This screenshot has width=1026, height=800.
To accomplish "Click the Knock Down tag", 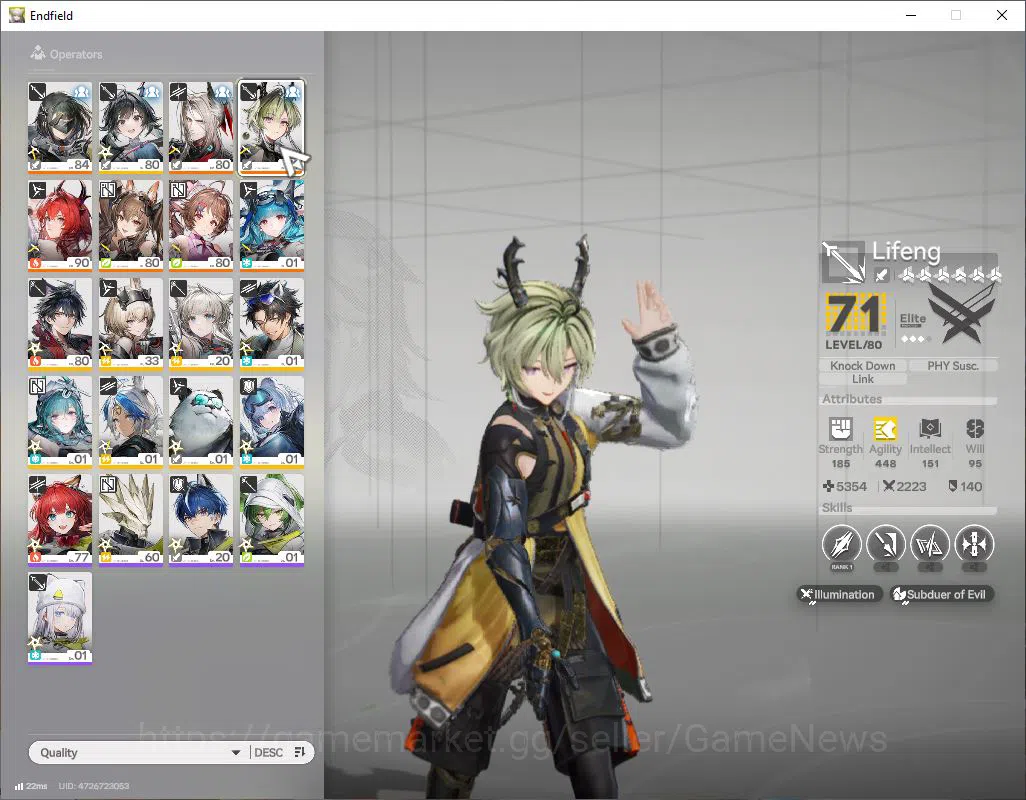I will [862, 366].
